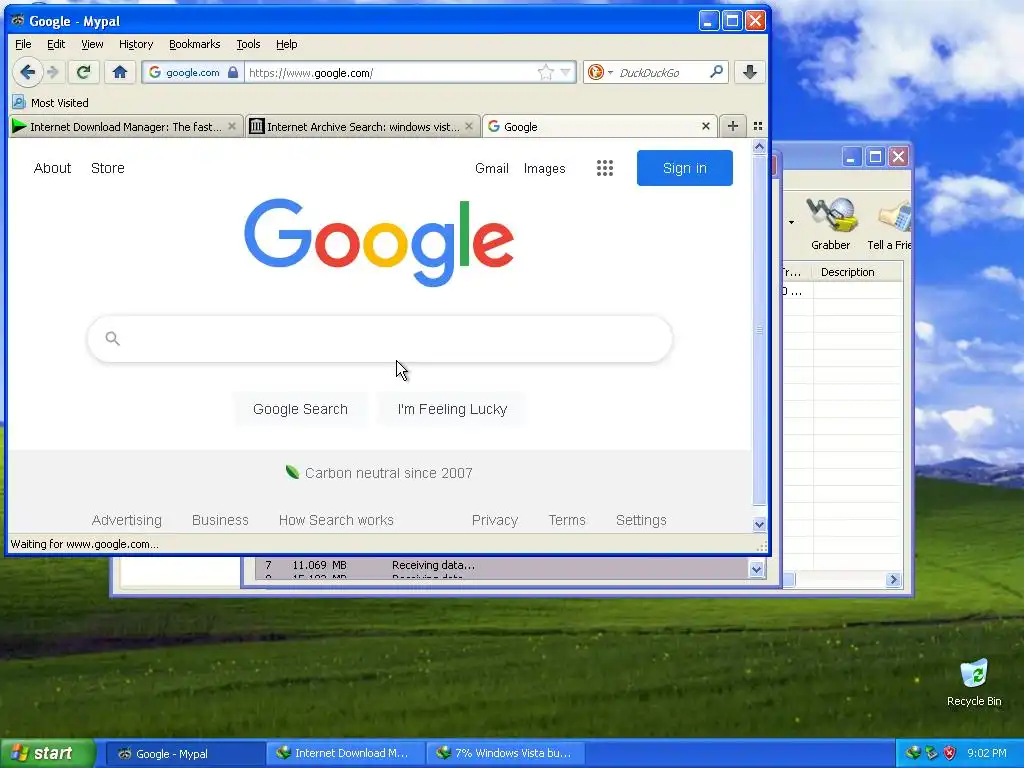Click the blue Sign in button
The height and width of the screenshot is (768, 1024).
(684, 168)
